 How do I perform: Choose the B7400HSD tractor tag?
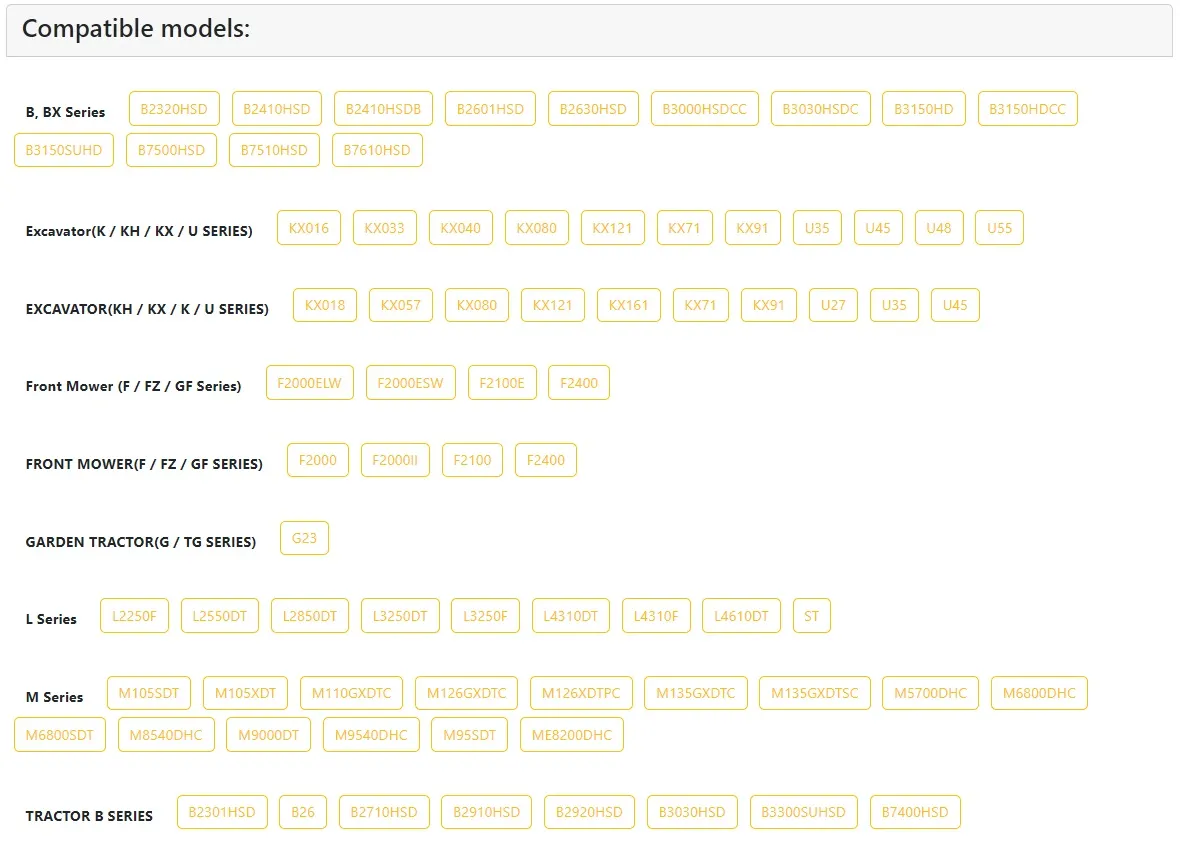tap(915, 812)
